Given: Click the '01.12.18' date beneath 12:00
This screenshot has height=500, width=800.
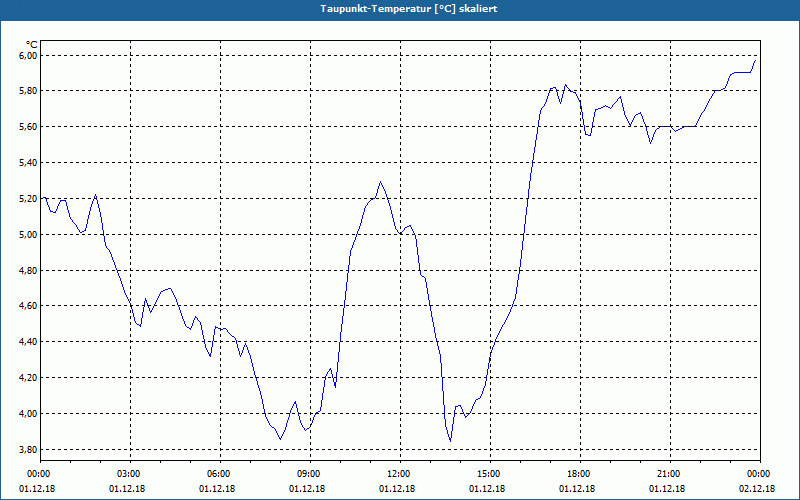Looking at the screenshot, I should [397, 489].
